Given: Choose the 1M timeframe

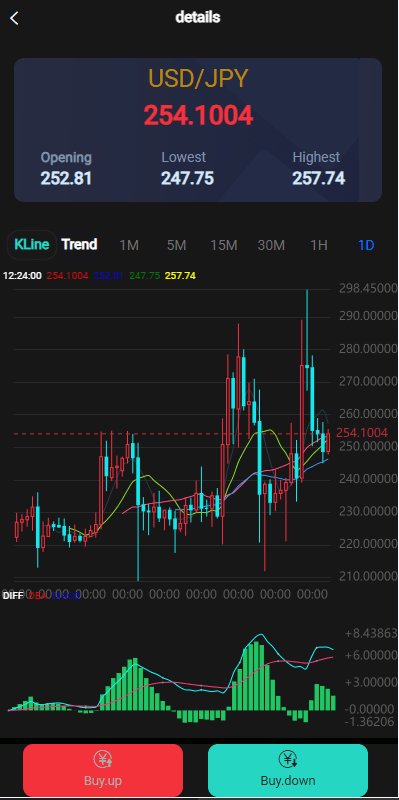Looking at the screenshot, I should pyautogui.click(x=129, y=245).
